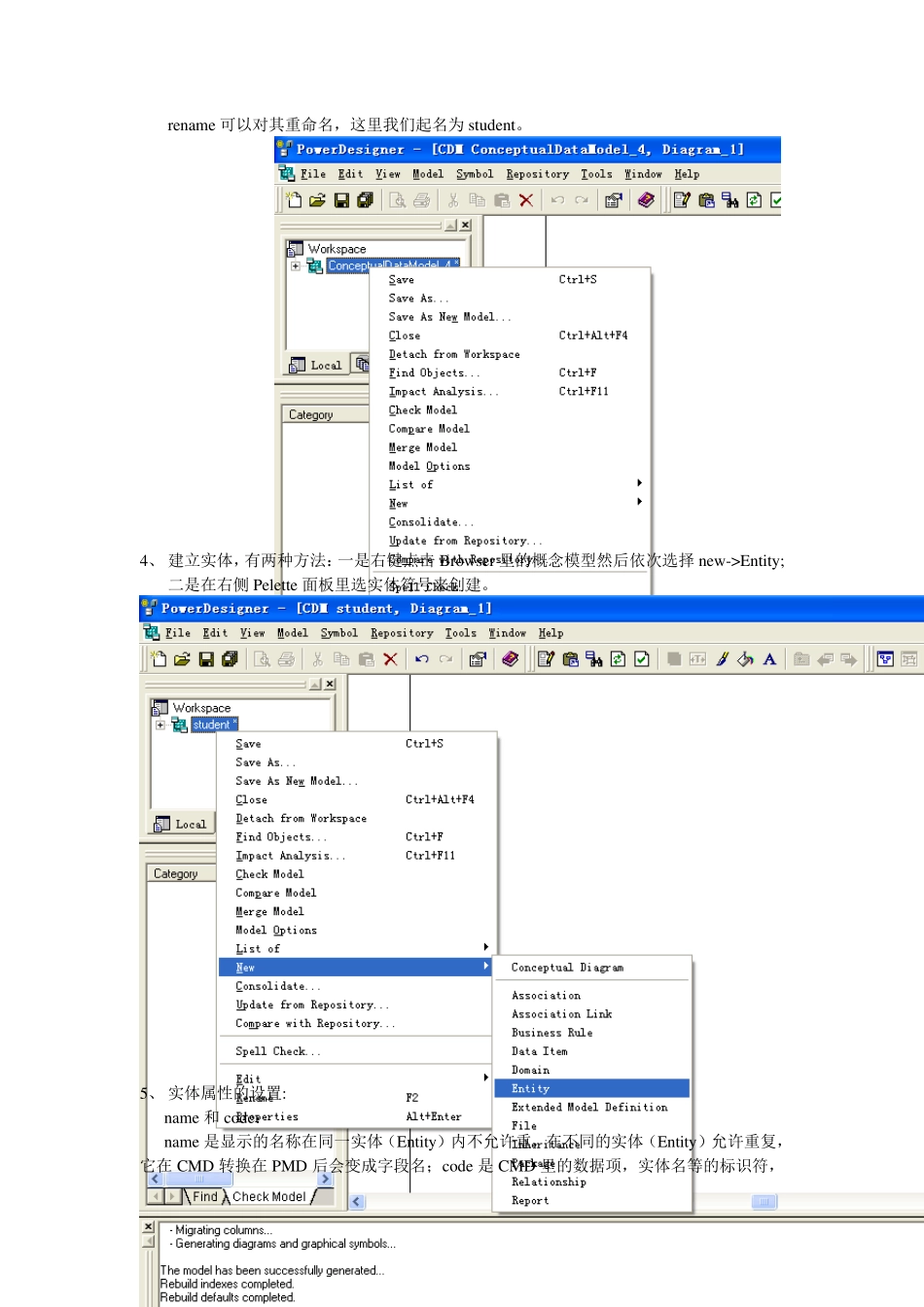Click 'Rebuild indexes completed.' output line

(x=227, y=1284)
